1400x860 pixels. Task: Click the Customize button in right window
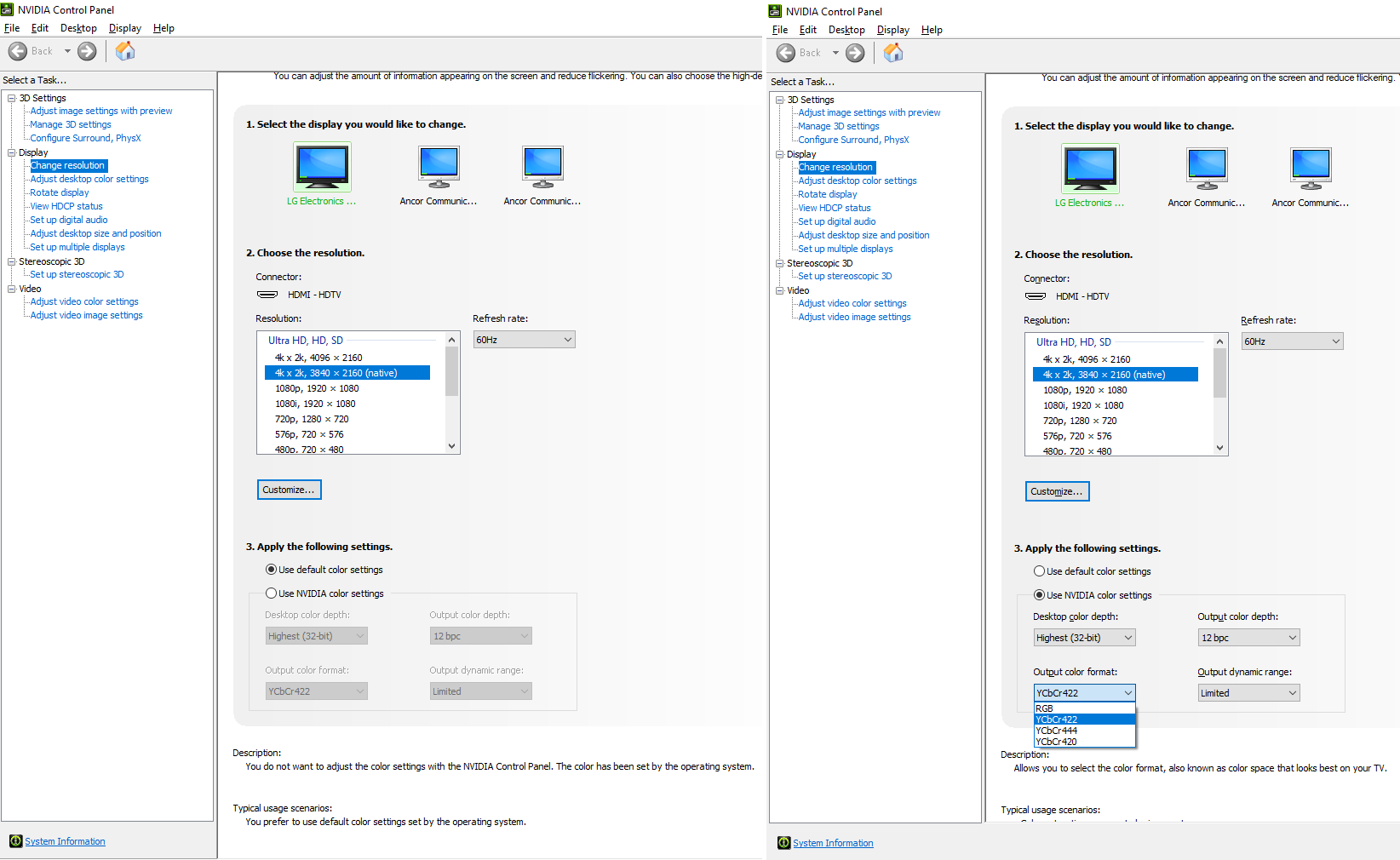1058,491
